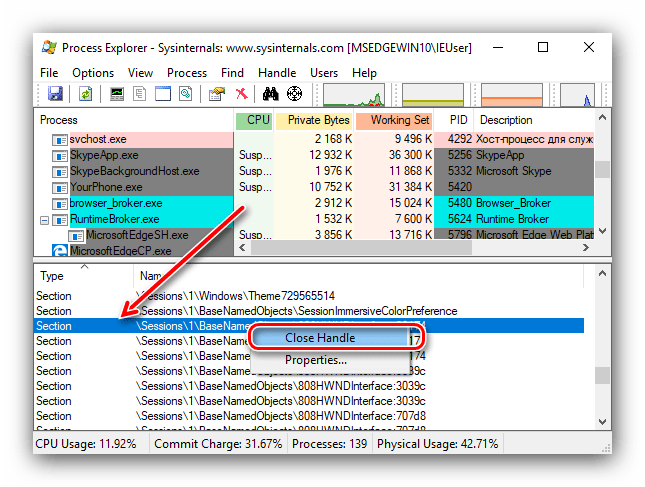
Task: Sort by the Process column header
Action: click(x=134, y=120)
